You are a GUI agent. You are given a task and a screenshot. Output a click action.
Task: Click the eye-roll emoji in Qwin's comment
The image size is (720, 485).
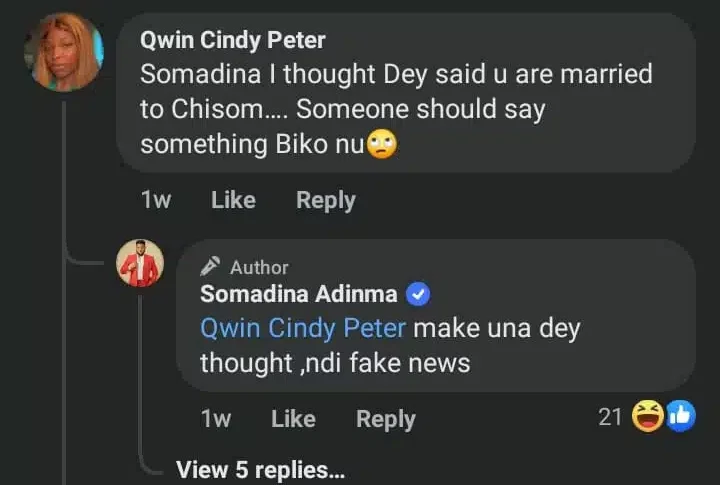coord(383,145)
